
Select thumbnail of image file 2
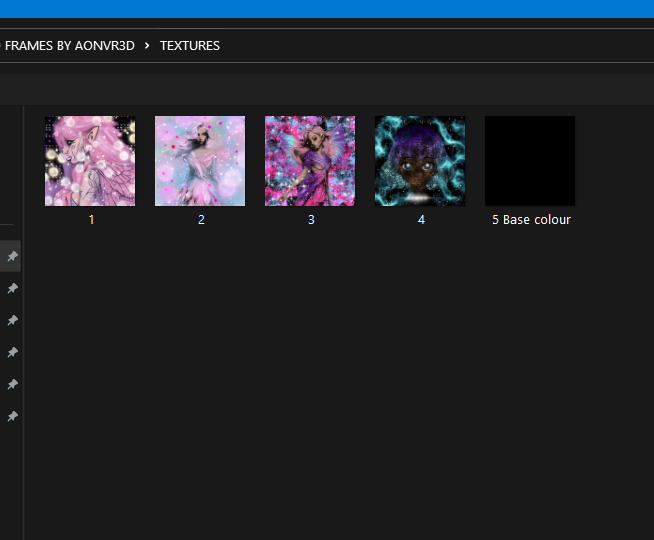[200, 161]
